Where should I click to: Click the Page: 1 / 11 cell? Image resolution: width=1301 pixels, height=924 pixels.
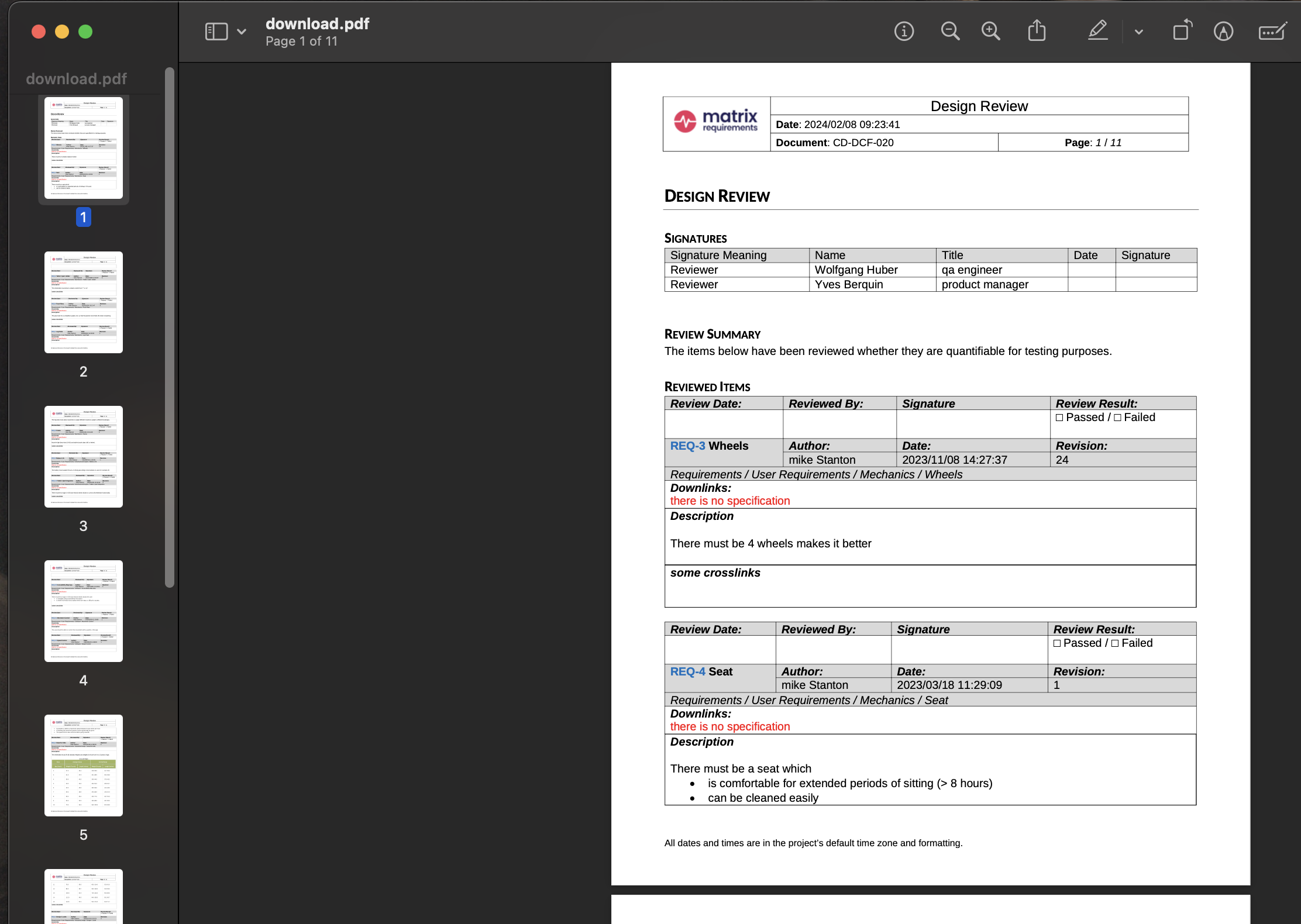coord(1093,142)
